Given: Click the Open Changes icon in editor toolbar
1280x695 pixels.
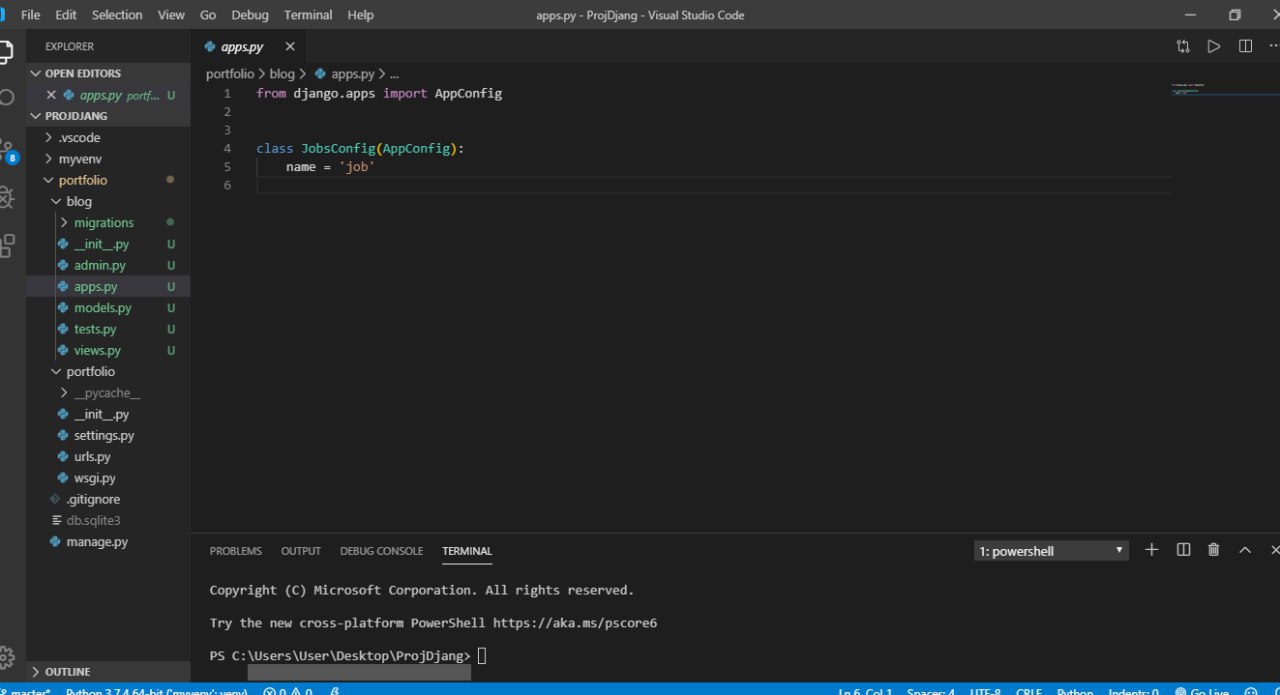Looking at the screenshot, I should point(1184,46).
